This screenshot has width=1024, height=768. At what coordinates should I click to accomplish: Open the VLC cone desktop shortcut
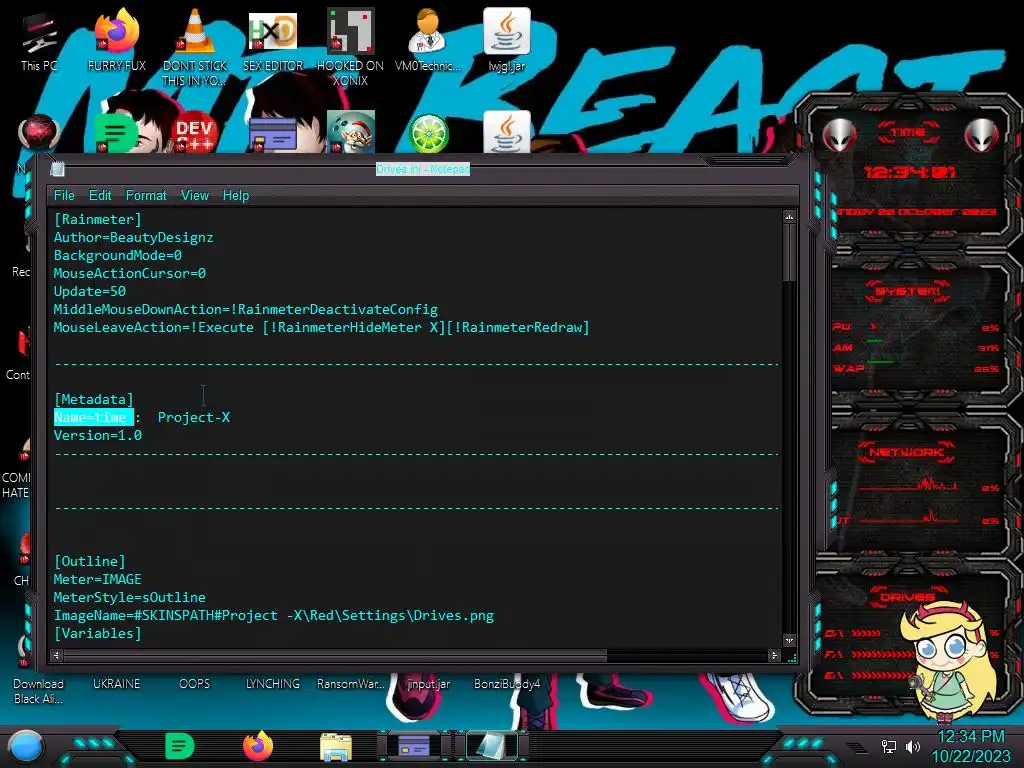pos(195,46)
